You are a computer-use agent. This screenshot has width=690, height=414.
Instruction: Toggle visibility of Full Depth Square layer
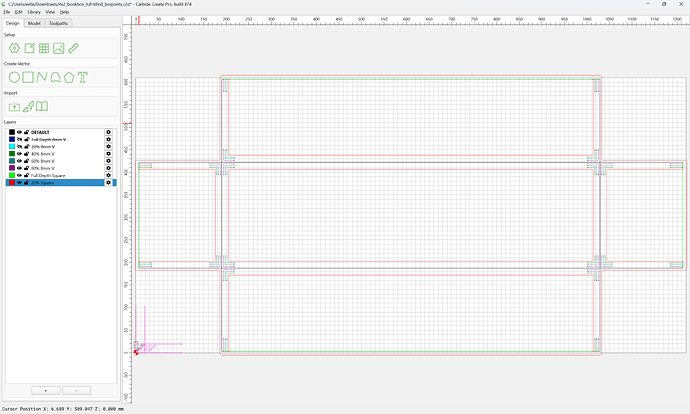click(x=19, y=175)
